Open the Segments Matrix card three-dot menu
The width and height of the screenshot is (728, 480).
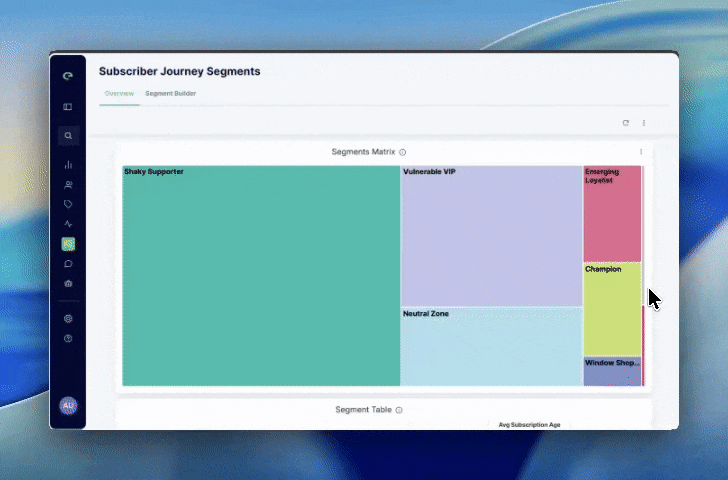641,152
